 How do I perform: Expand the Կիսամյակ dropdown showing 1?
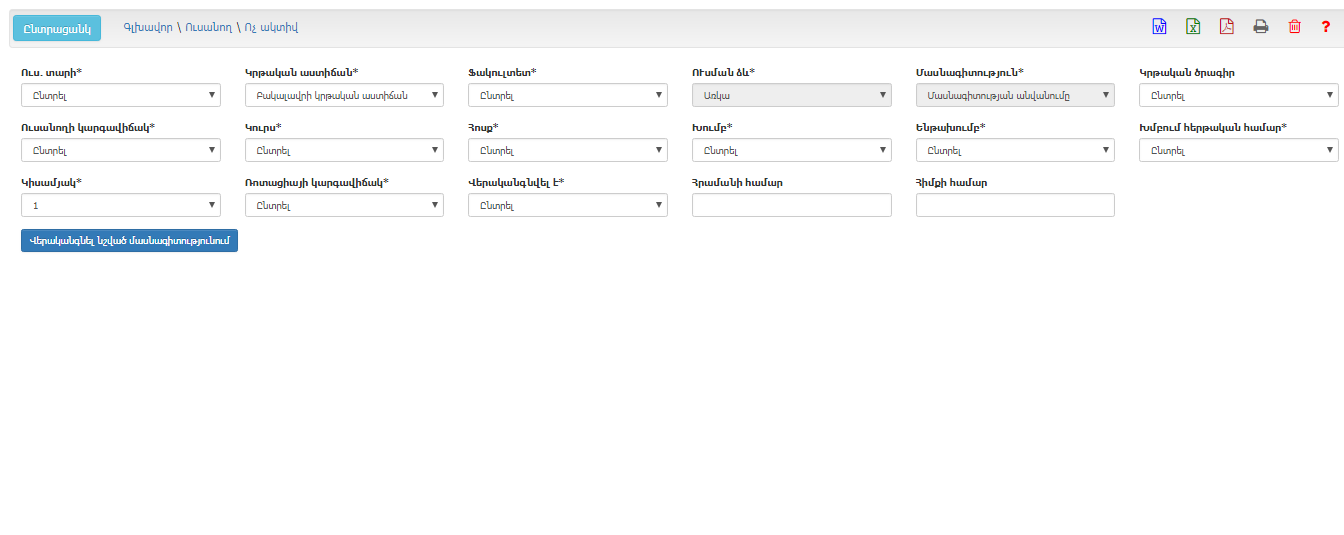point(120,205)
